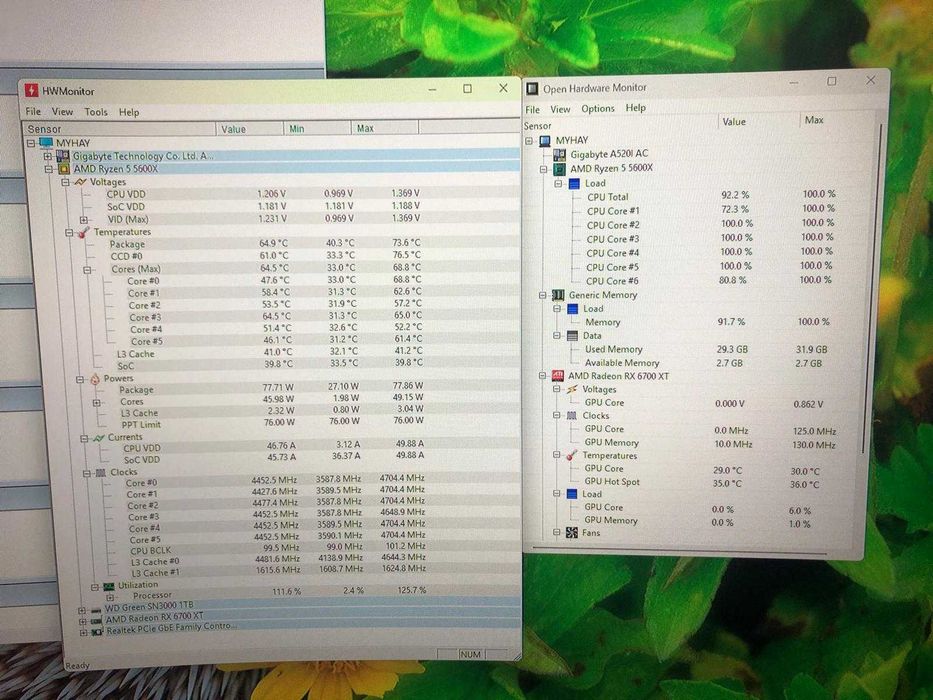Open the Options menu in Open Hardware Monitor
This screenshot has width=933, height=700.
coord(597,108)
